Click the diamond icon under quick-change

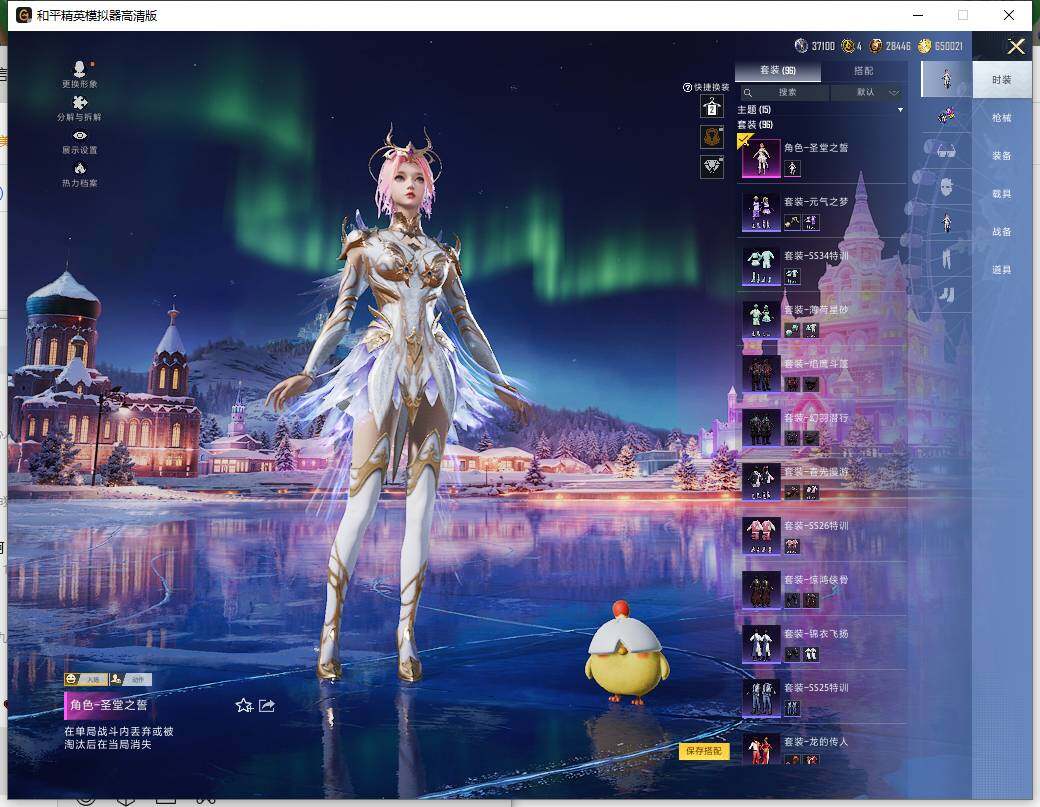tap(712, 166)
